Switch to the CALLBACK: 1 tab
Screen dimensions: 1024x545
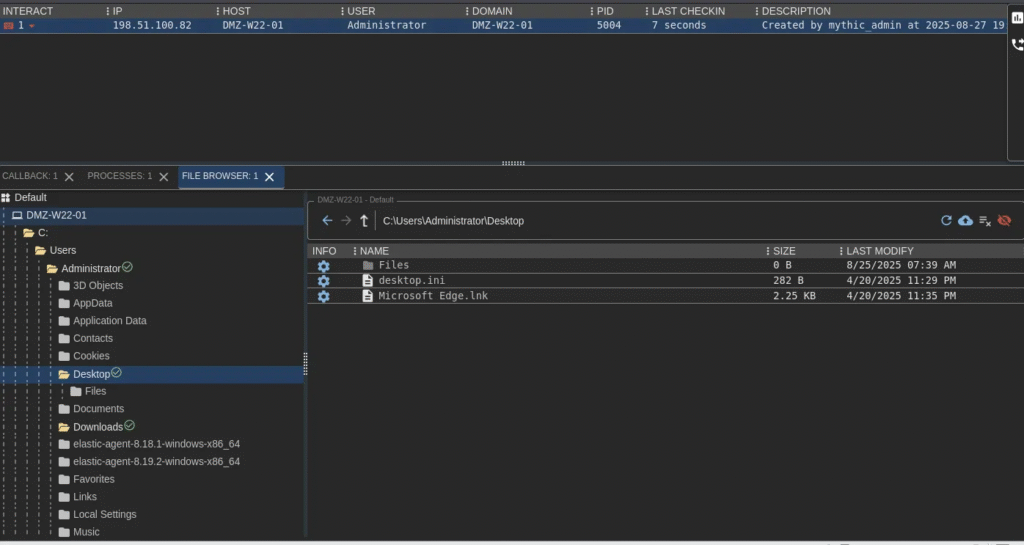click(x=30, y=176)
